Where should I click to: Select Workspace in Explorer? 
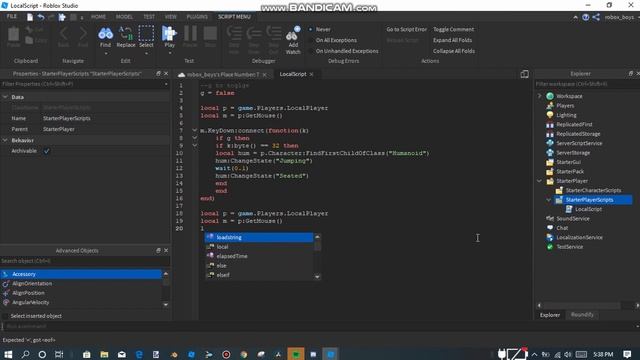pos(569,96)
